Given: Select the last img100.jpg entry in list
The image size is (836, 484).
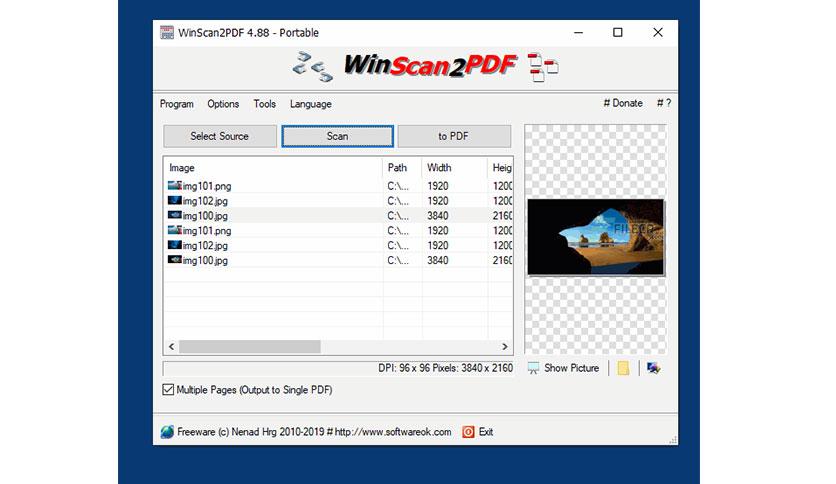Looking at the screenshot, I should [x=338, y=260].
